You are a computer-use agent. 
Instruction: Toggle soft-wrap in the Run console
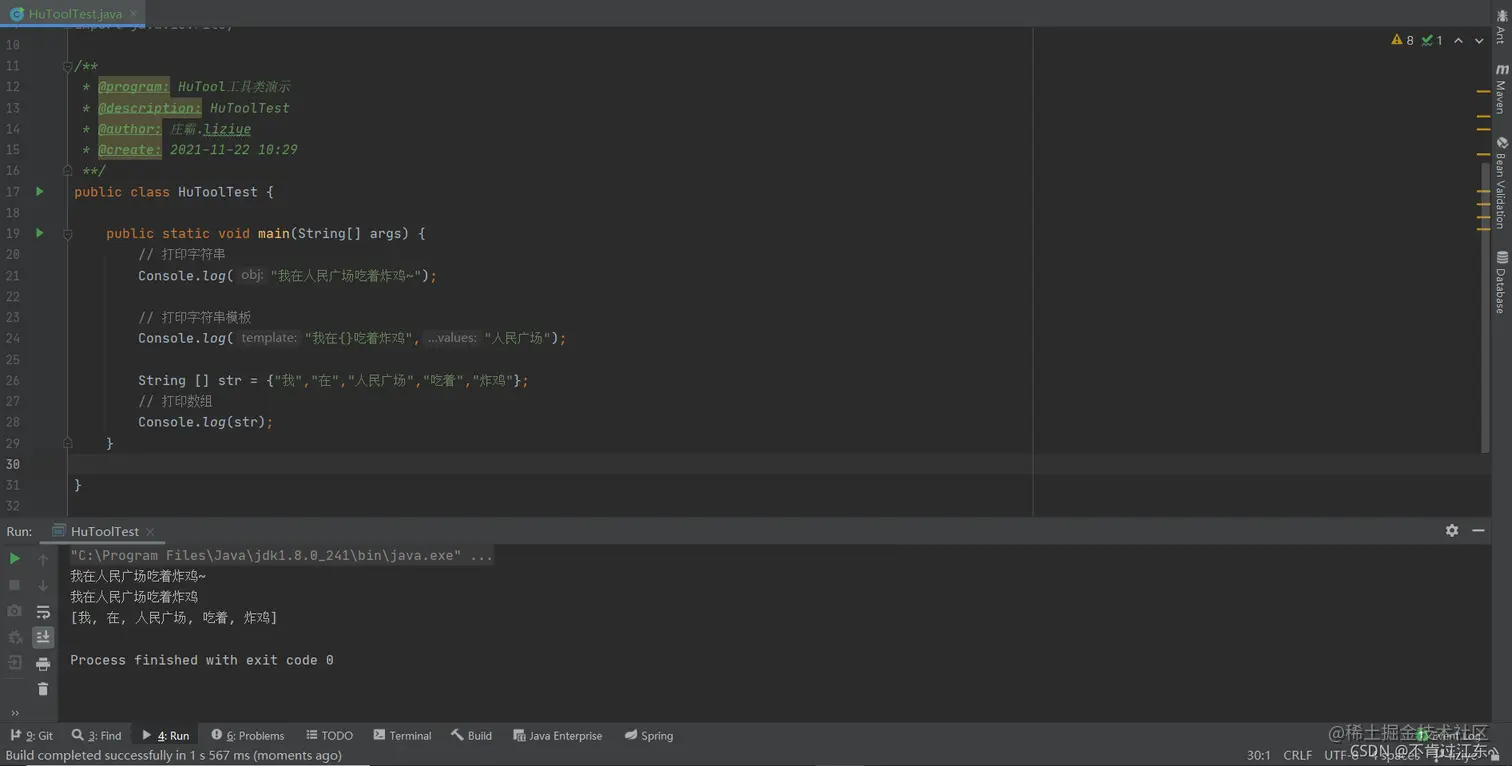[x=43, y=611]
